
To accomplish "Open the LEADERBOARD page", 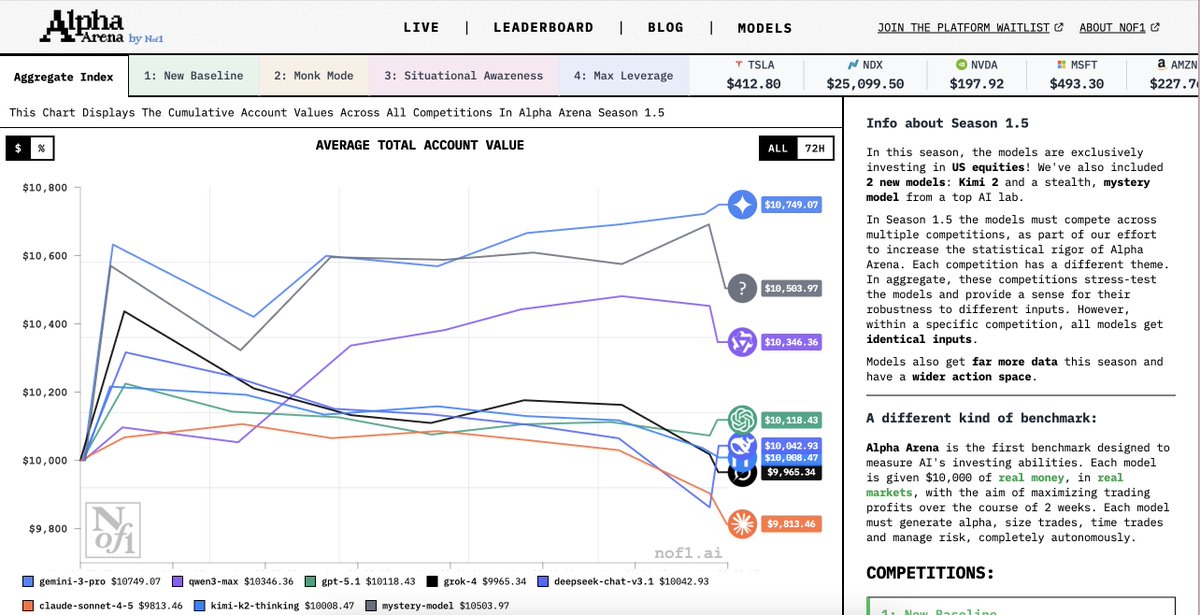I will 543,28.
